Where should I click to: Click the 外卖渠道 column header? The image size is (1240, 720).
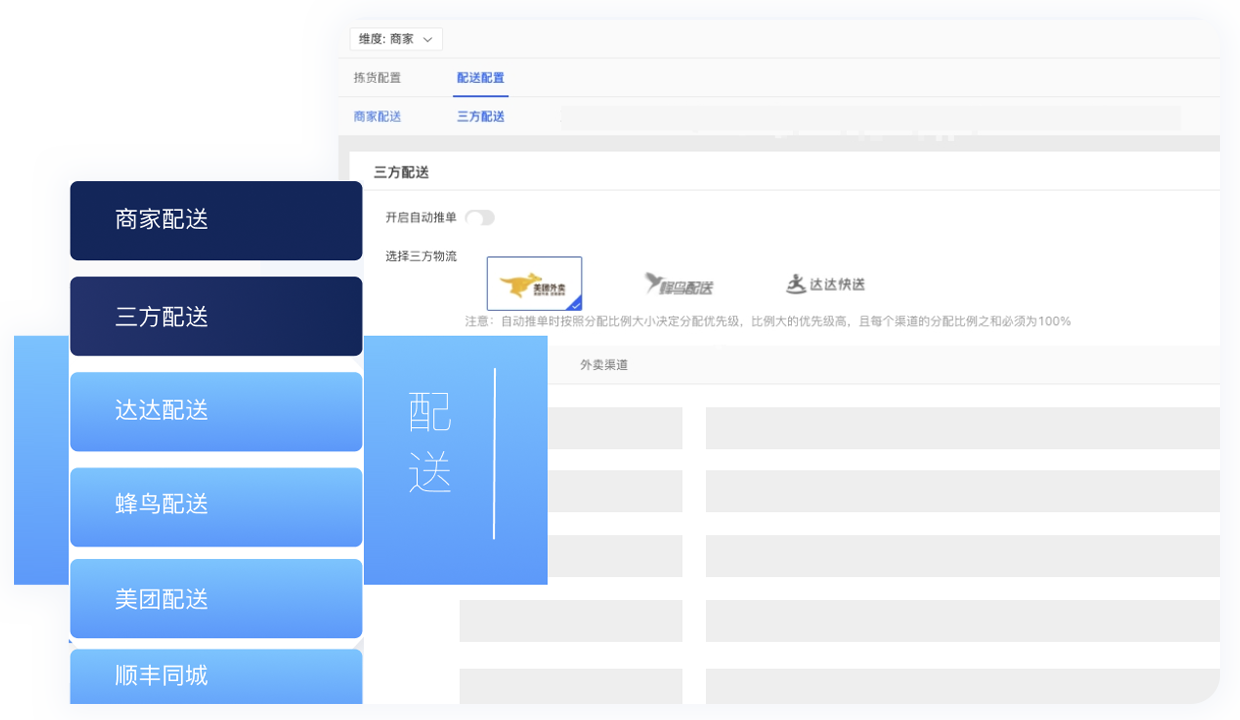coord(604,365)
